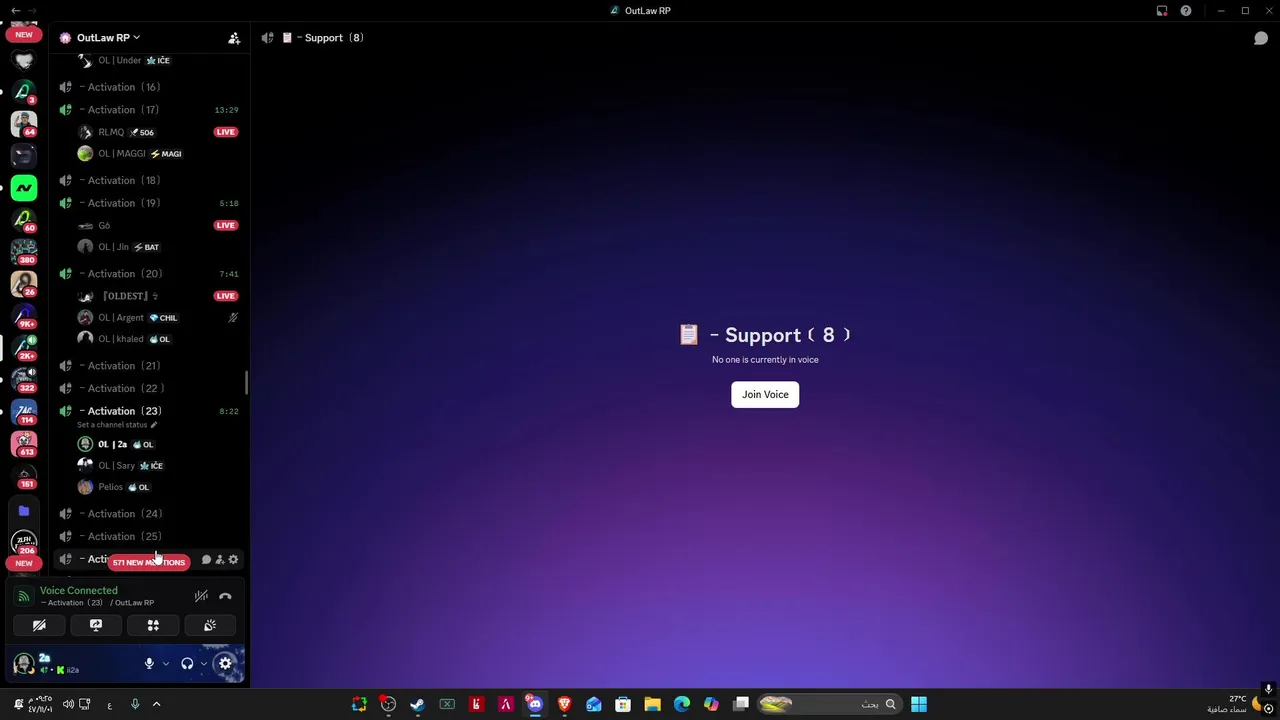1280x720 pixels.
Task: Click the create invite icon on the hovered channel
Action: 220,559
